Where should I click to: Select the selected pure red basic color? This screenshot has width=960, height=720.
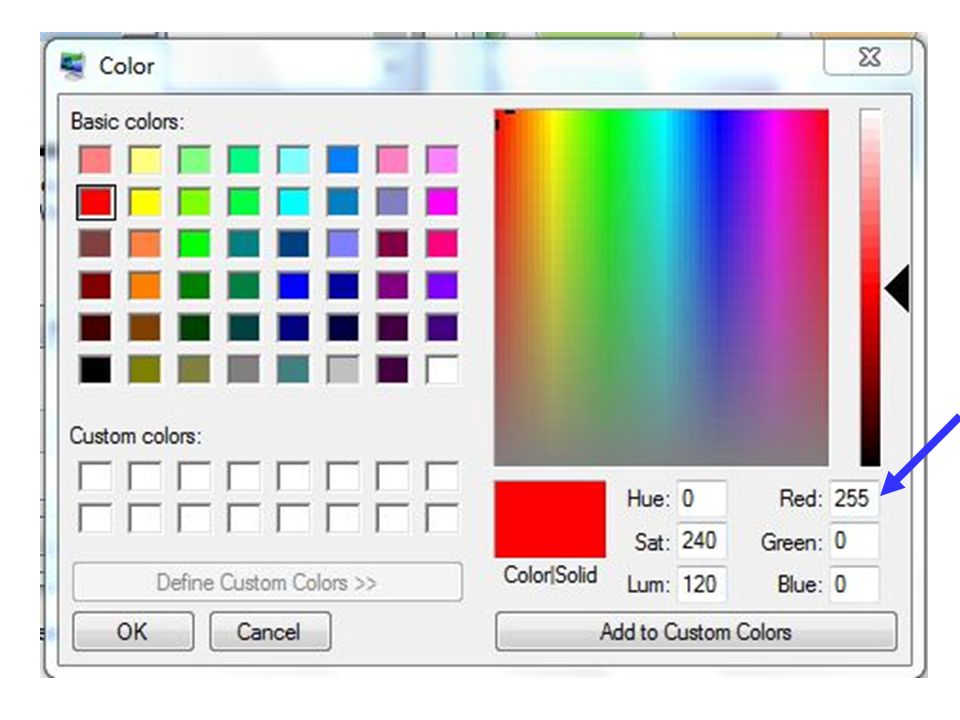click(96, 202)
